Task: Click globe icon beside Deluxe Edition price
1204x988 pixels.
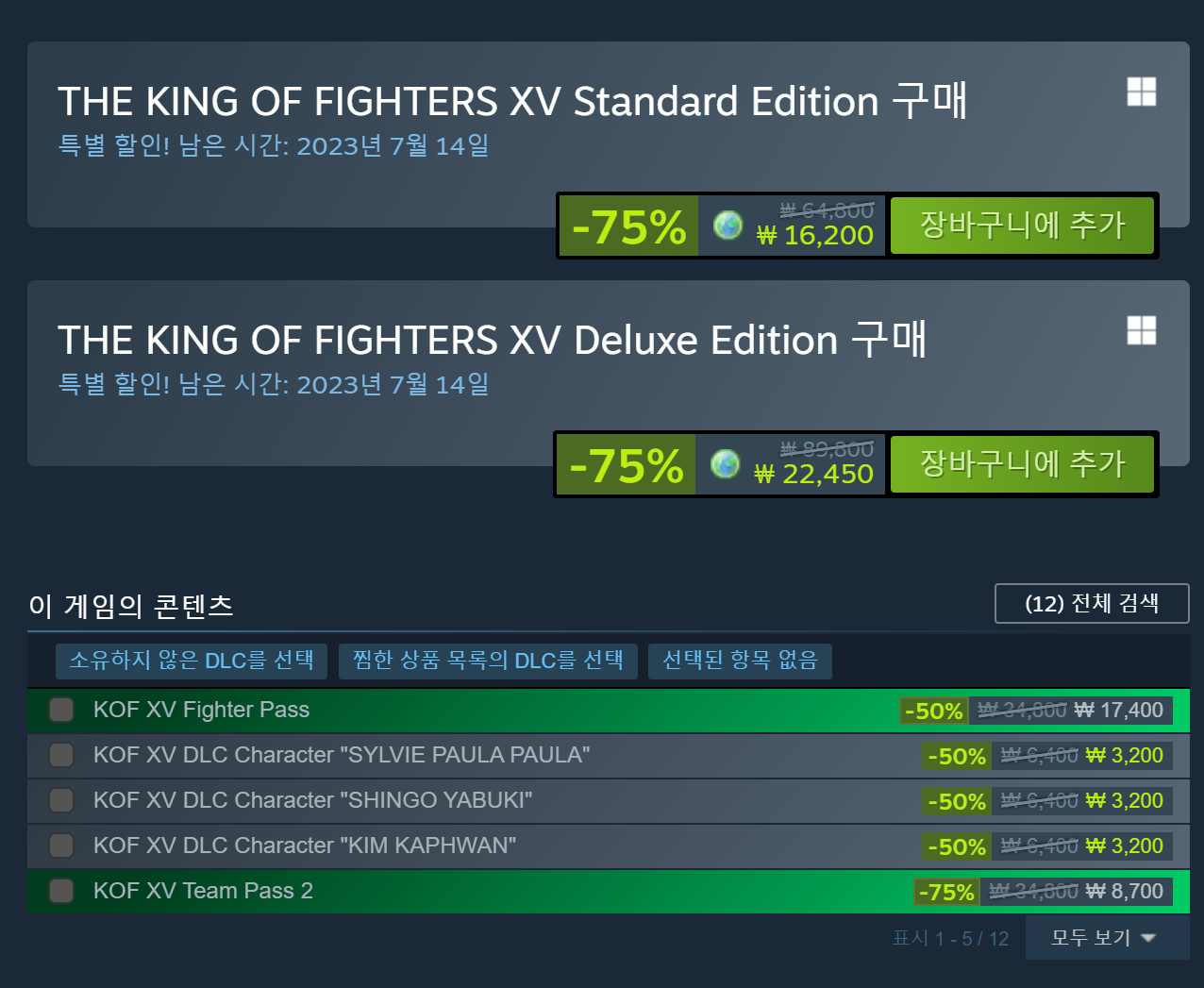Action: (x=725, y=464)
